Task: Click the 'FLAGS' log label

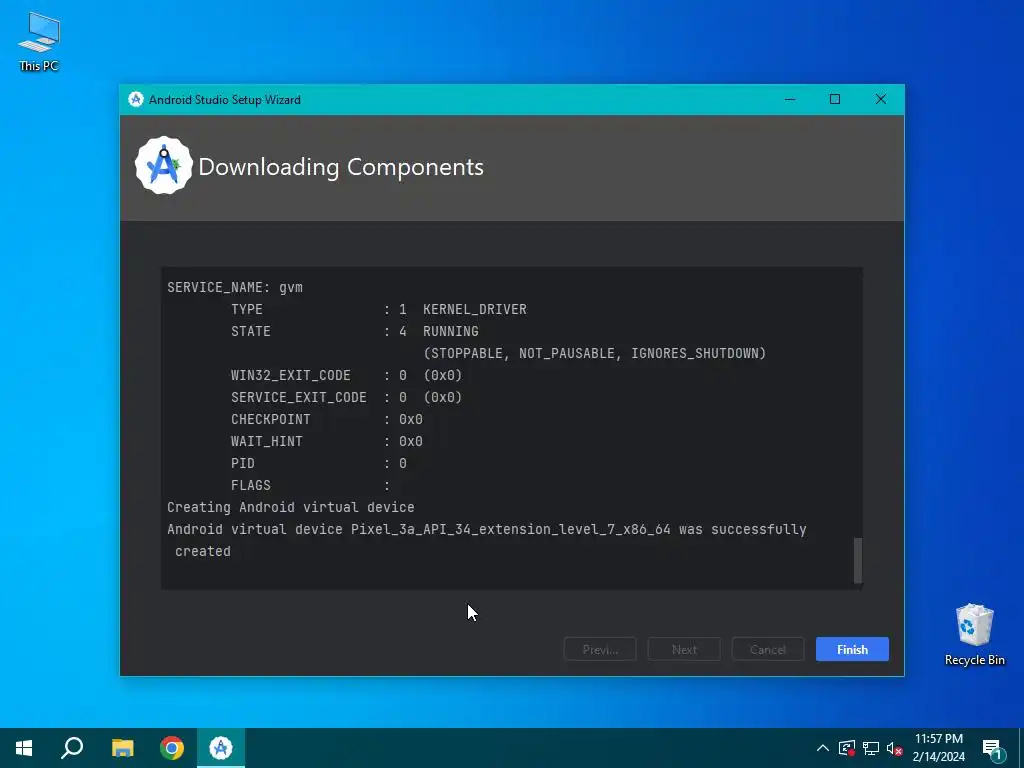Action: point(250,485)
